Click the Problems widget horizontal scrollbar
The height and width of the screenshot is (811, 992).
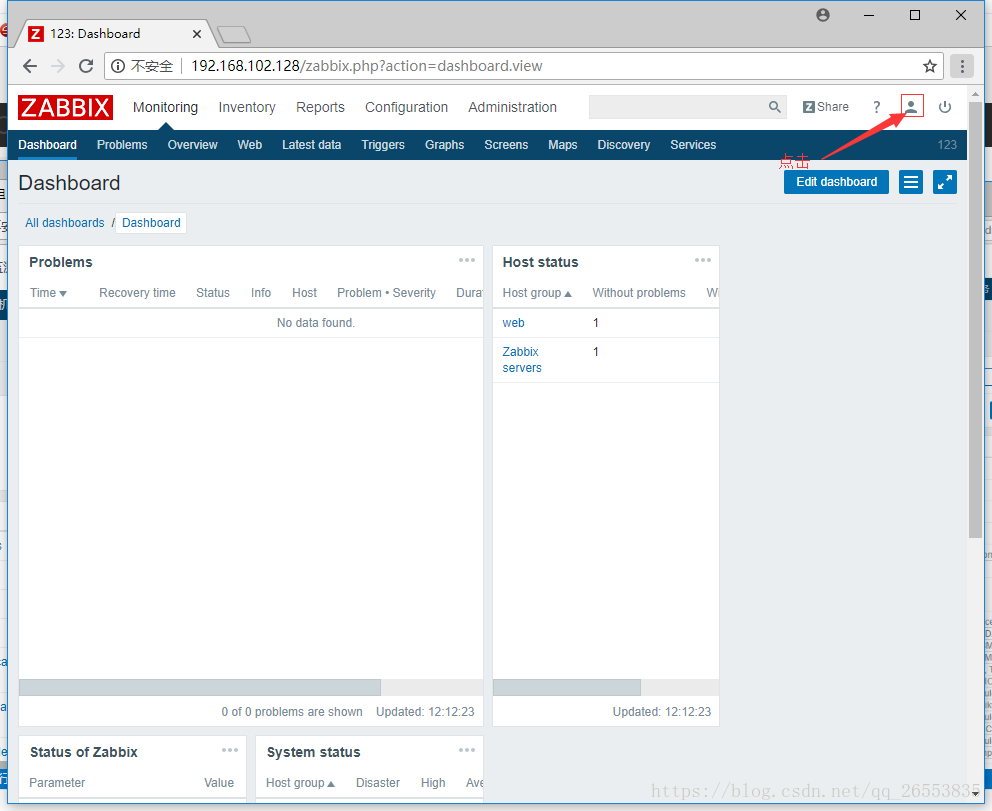[x=200, y=688]
